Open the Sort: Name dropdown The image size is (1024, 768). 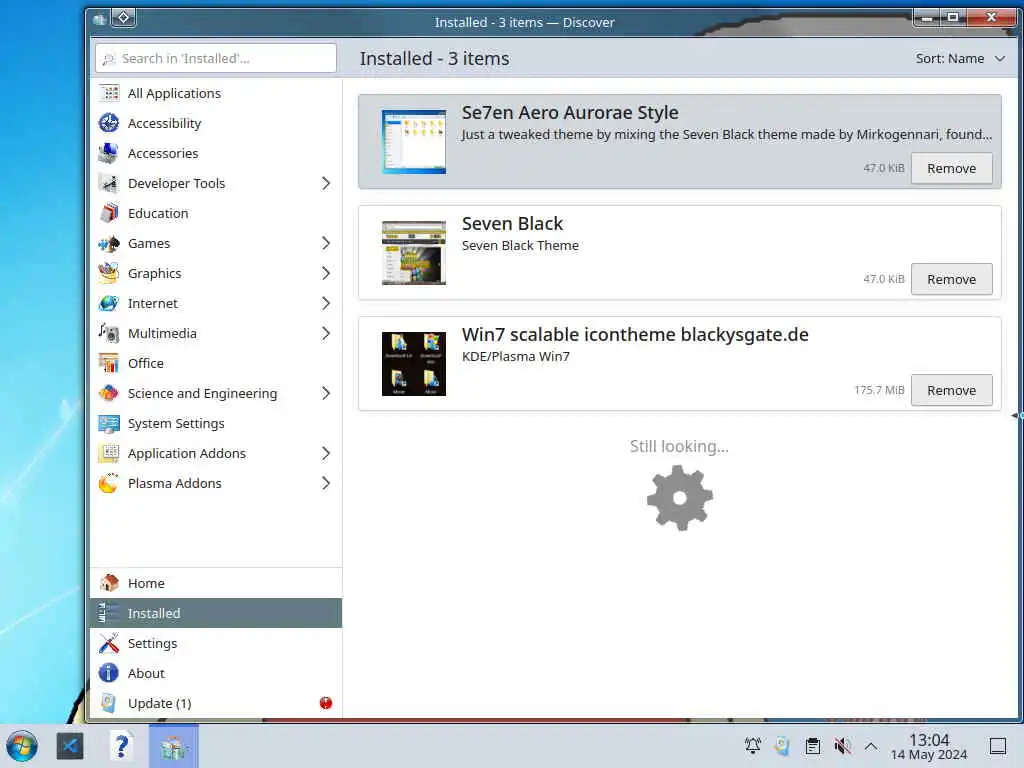point(960,59)
